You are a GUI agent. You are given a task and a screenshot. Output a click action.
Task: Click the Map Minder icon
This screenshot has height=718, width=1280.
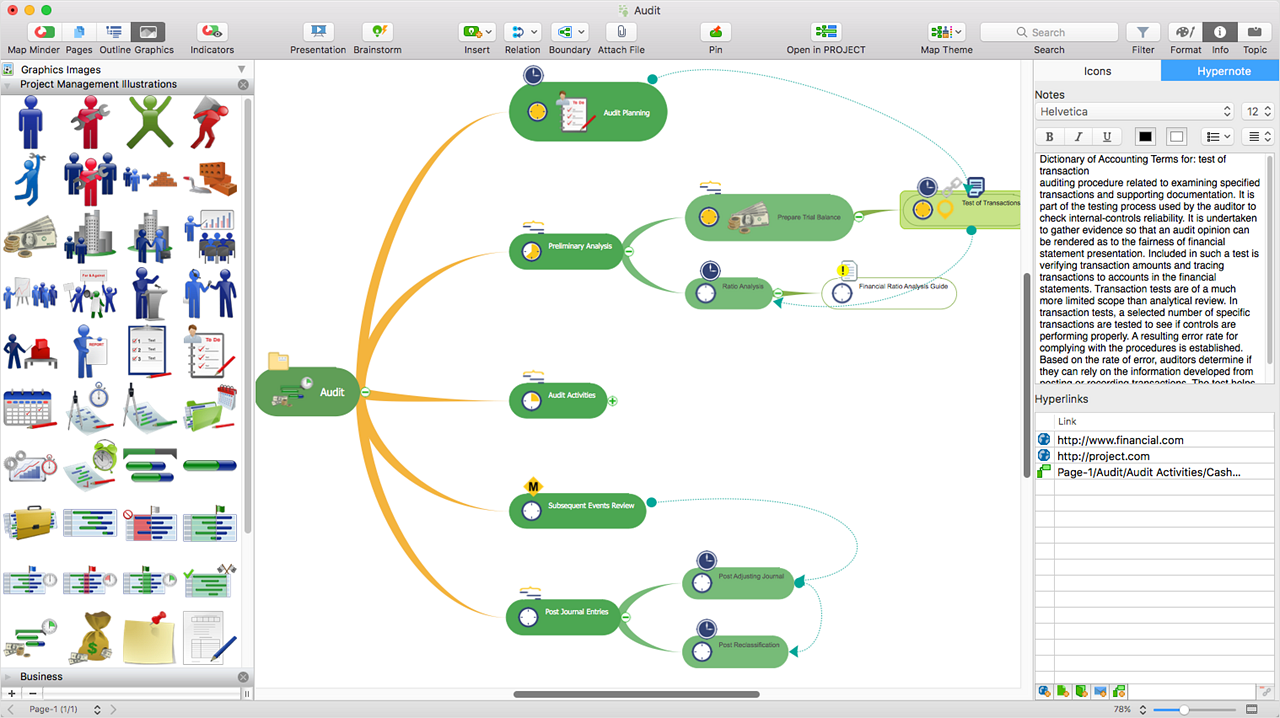tap(44, 32)
